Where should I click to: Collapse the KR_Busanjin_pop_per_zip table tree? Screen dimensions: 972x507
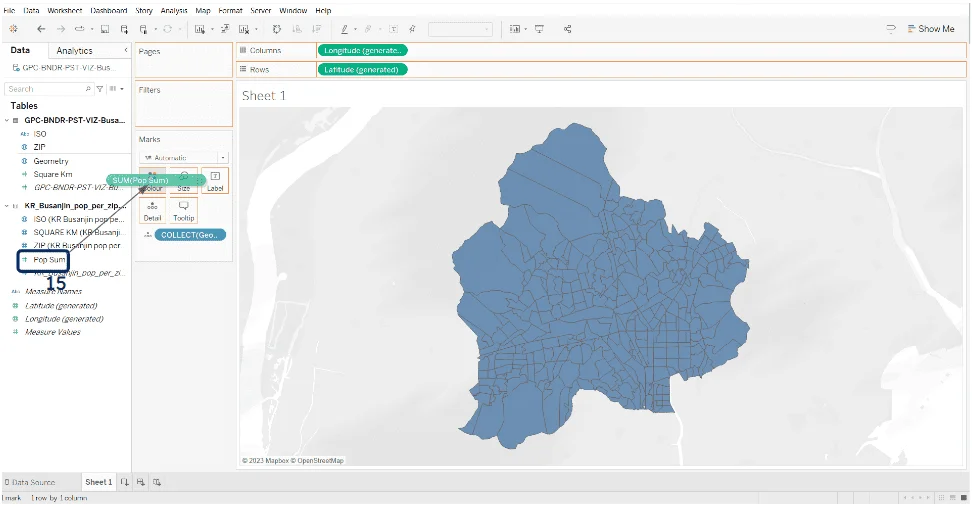pos(6,206)
